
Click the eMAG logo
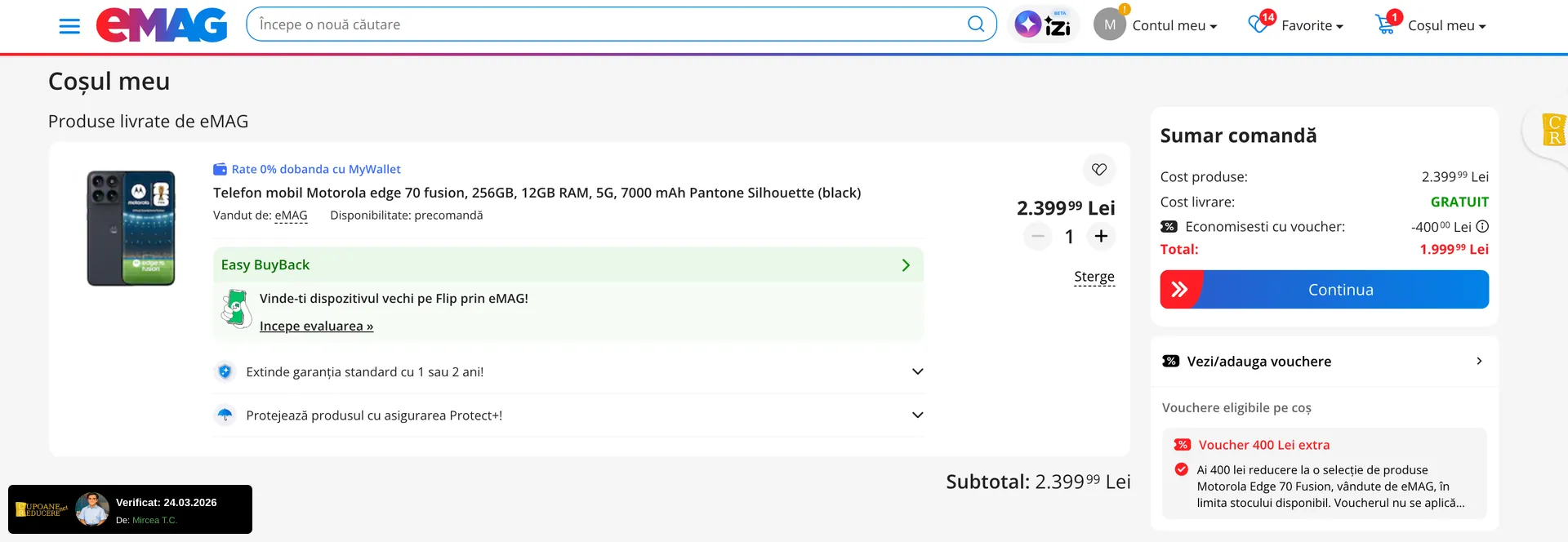coord(162,25)
